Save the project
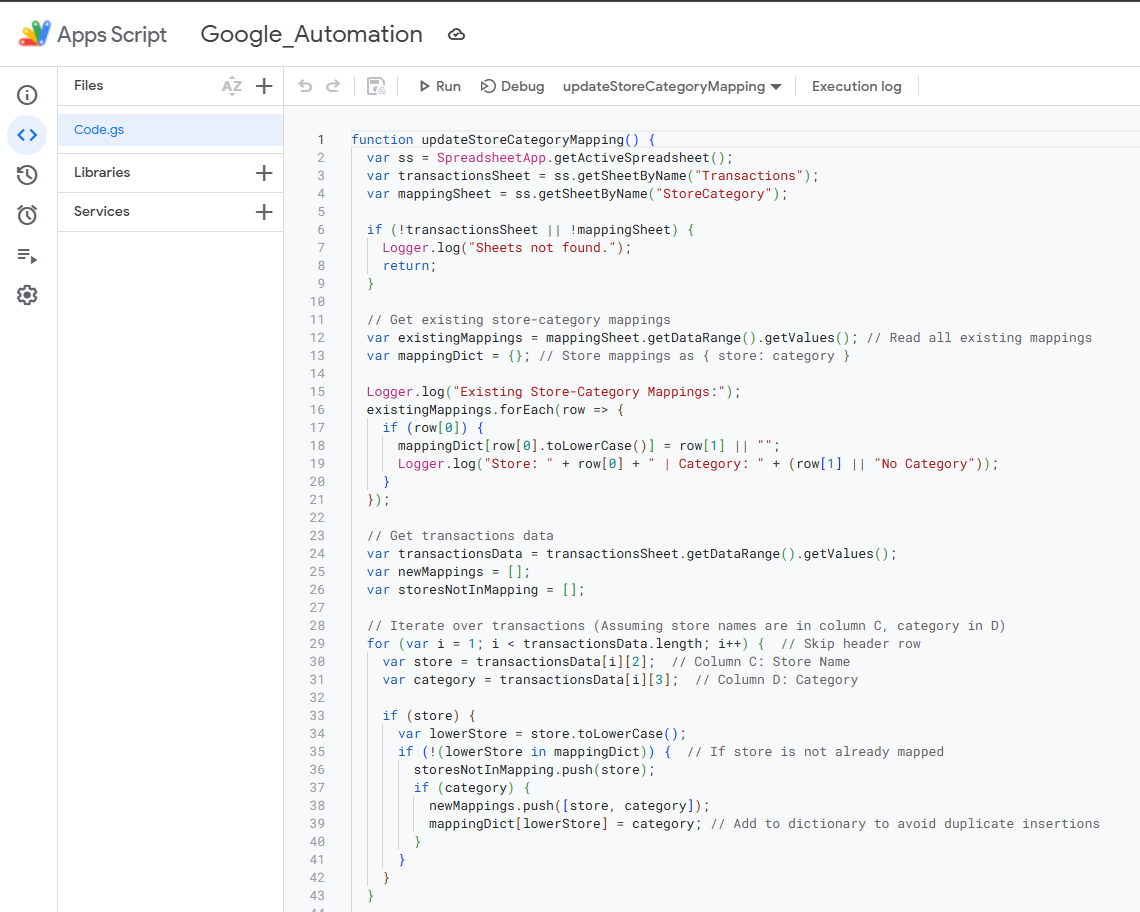The height and width of the screenshot is (912, 1140). pos(375,86)
